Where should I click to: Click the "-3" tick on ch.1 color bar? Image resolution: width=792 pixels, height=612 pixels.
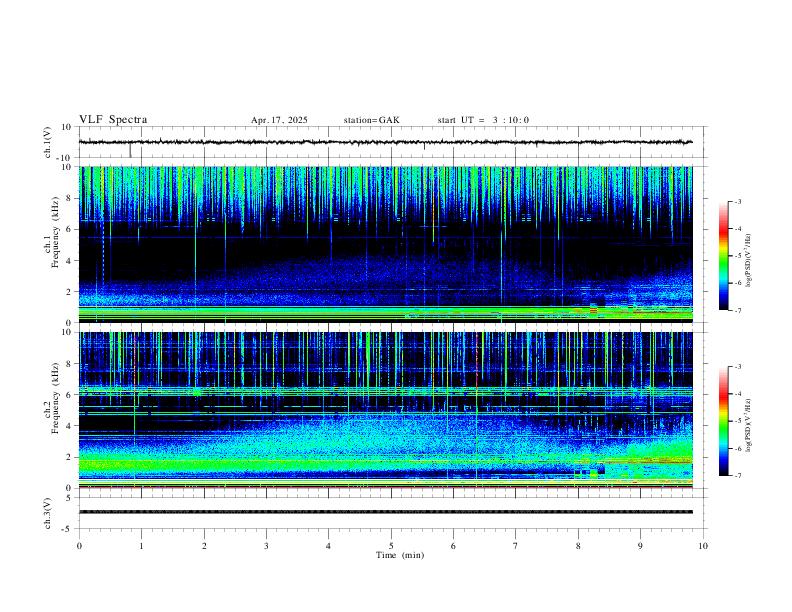(737, 201)
